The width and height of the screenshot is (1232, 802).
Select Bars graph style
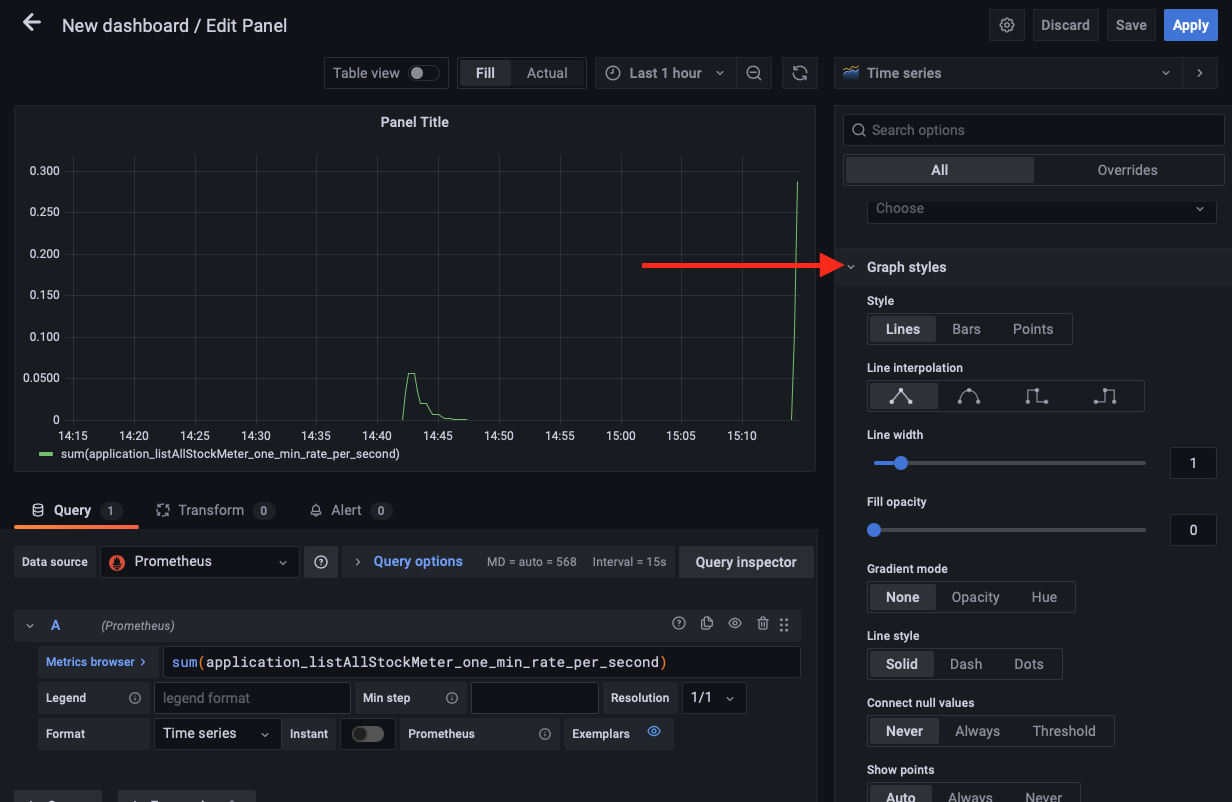point(966,329)
